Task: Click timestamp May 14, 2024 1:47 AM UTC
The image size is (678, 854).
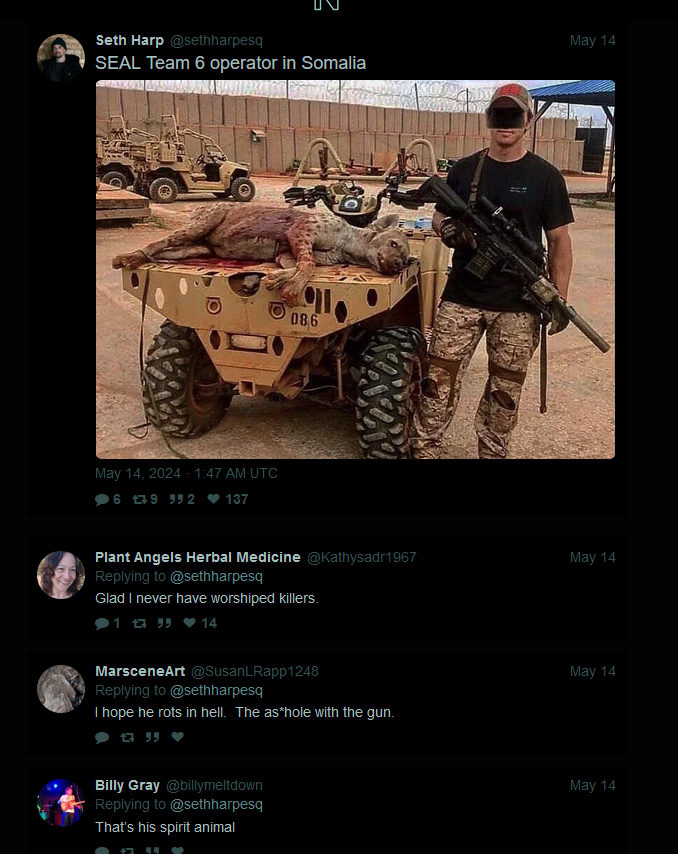Action: coord(186,473)
